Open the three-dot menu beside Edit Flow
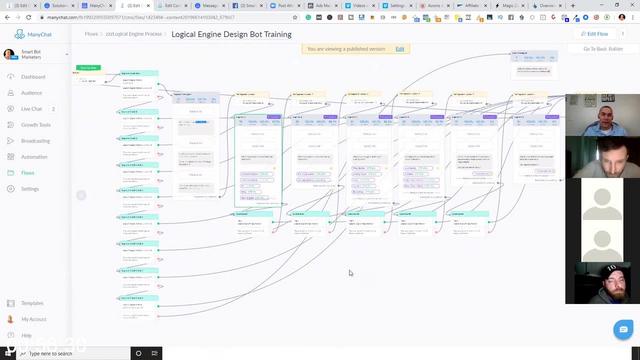The image size is (640, 360). coord(623,34)
